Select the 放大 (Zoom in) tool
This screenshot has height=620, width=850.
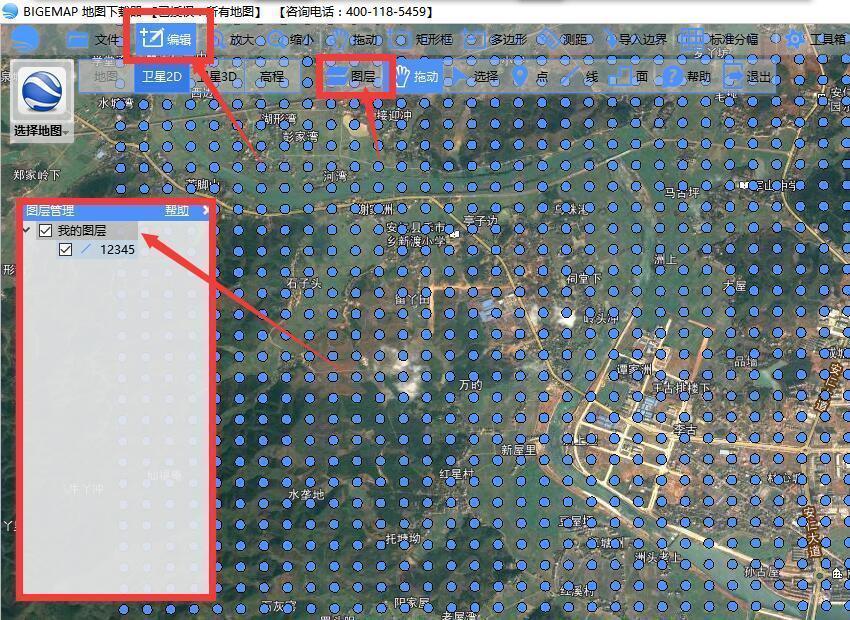point(232,40)
